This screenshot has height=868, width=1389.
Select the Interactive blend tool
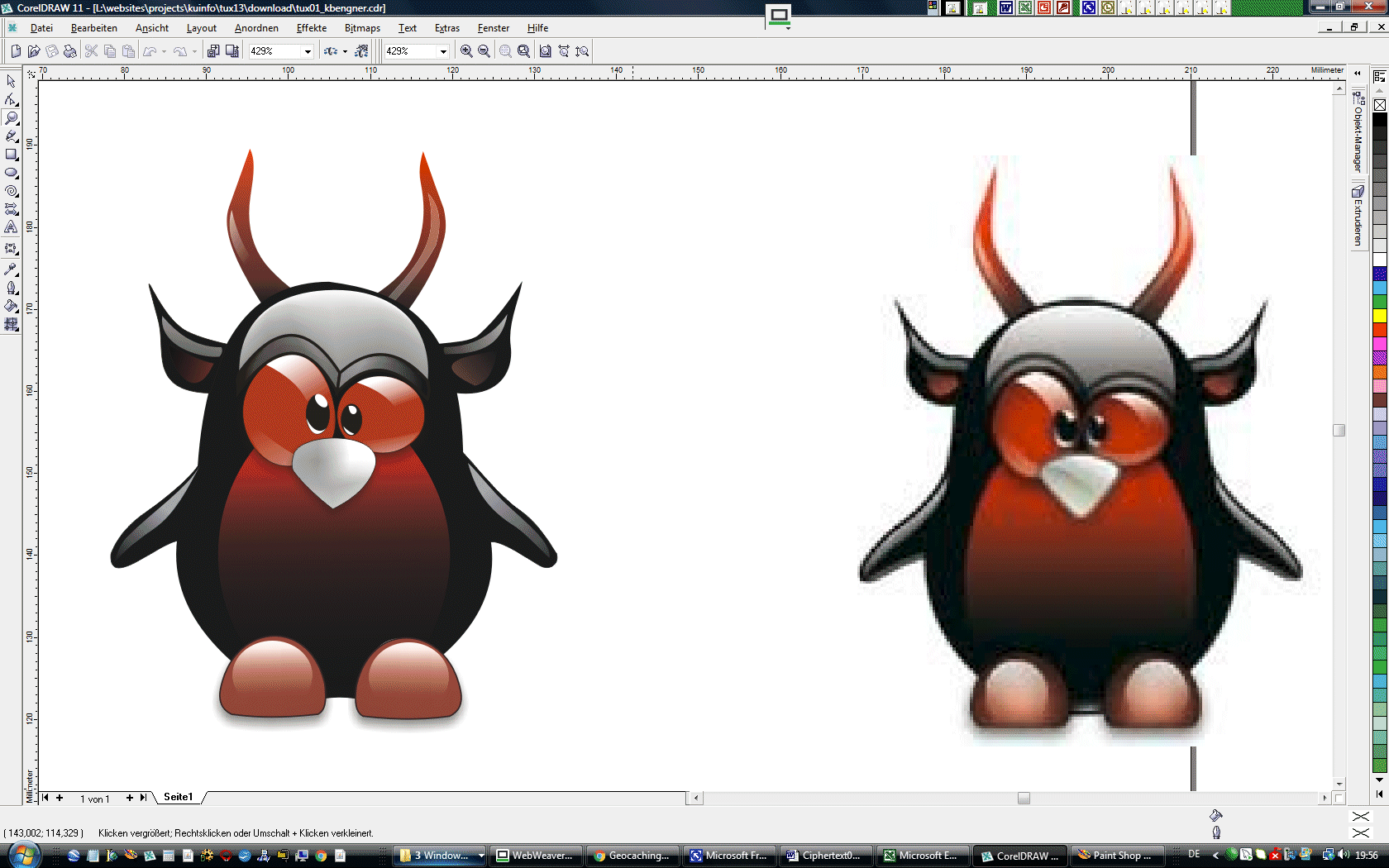click(11, 248)
